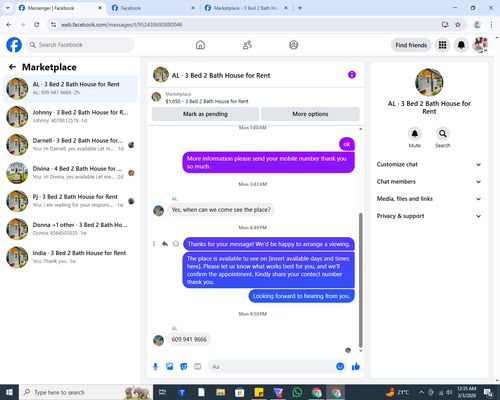500x400 pixels.
Task: Open emoji picker in message box
Action: pyautogui.click(x=340, y=366)
